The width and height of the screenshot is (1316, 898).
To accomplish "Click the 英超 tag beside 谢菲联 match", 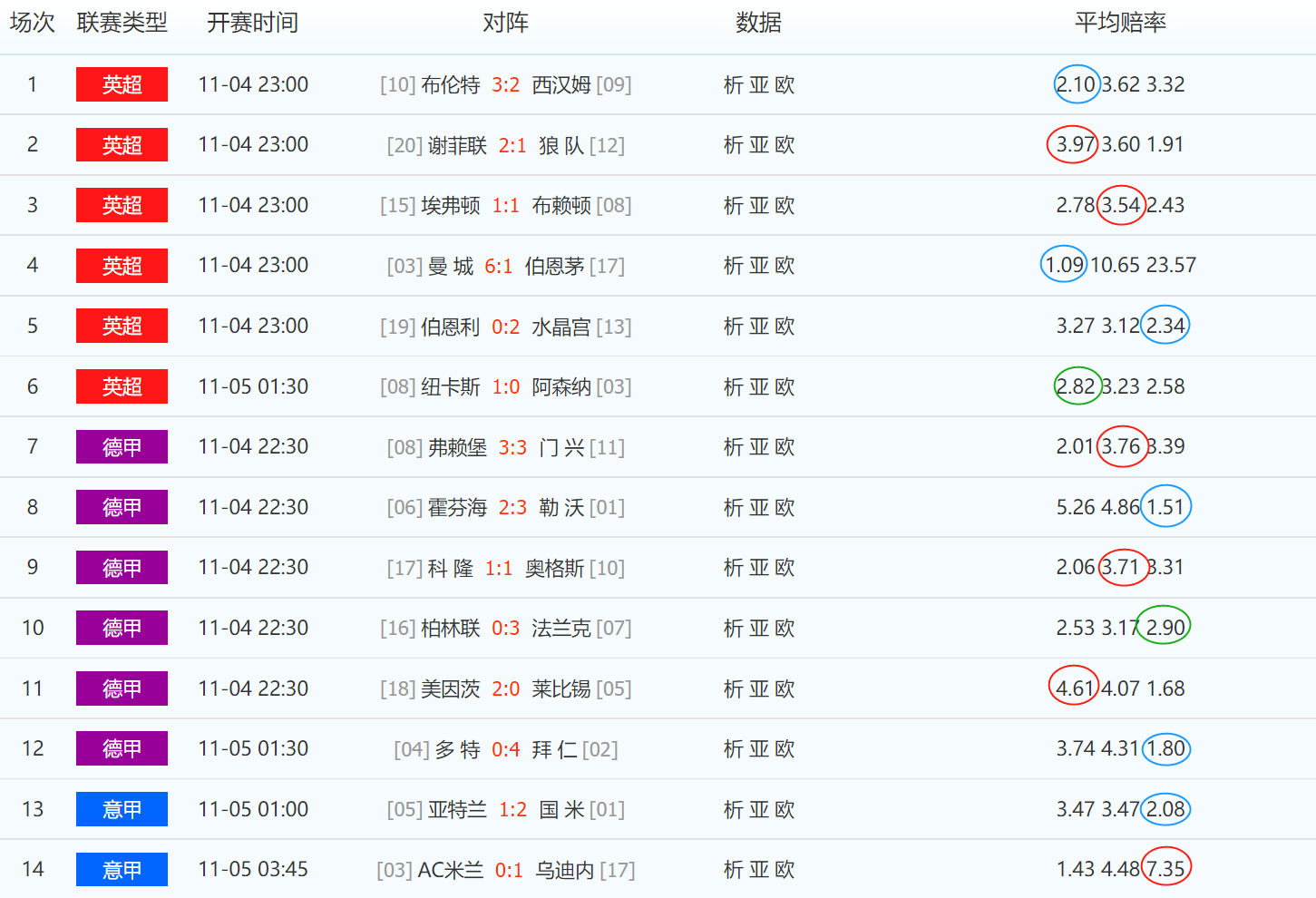I will [x=122, y=145].
